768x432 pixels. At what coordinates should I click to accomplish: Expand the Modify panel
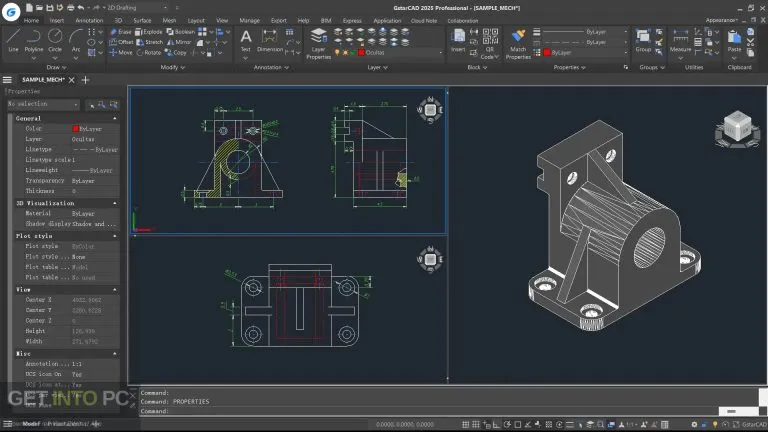(x=172, y=67)
